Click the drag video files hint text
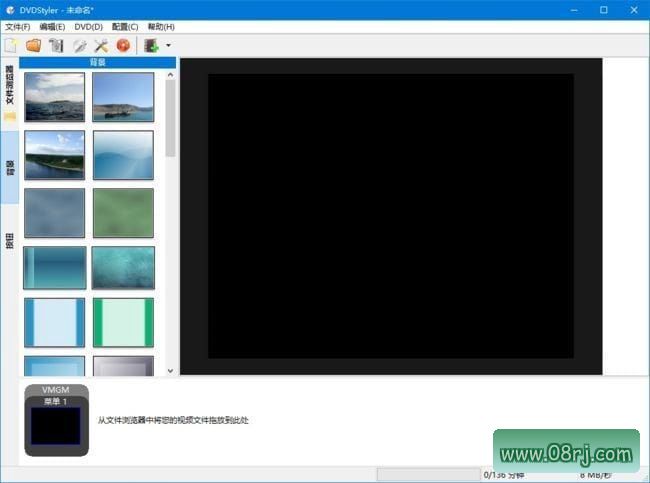The height and width of the screenshot is (483, 650). tap(173, 420)
